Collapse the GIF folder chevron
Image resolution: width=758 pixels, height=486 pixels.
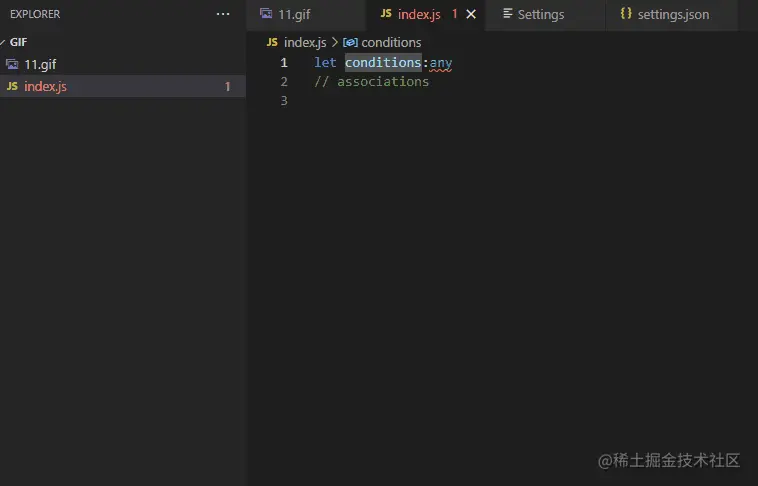click(x=2, y=43)
